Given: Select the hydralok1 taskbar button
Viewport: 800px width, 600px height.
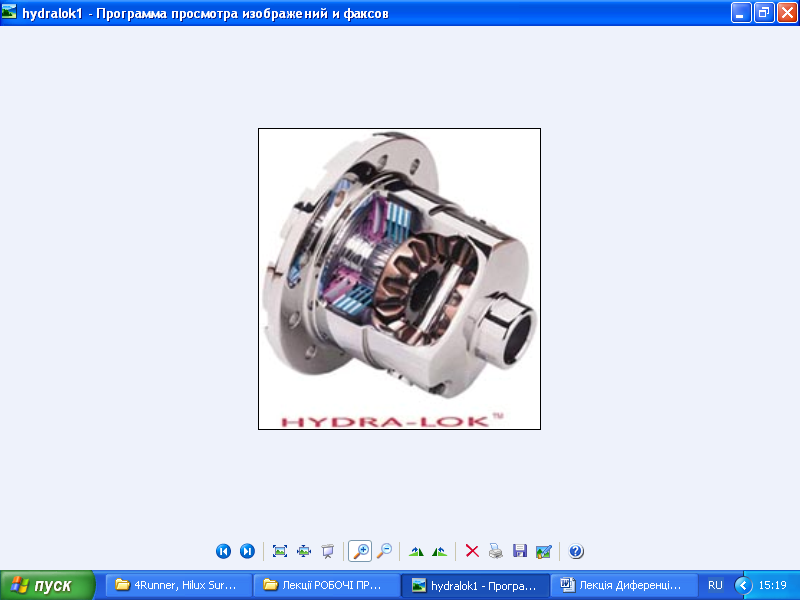Looking at the screenshot, I should 476,585.
